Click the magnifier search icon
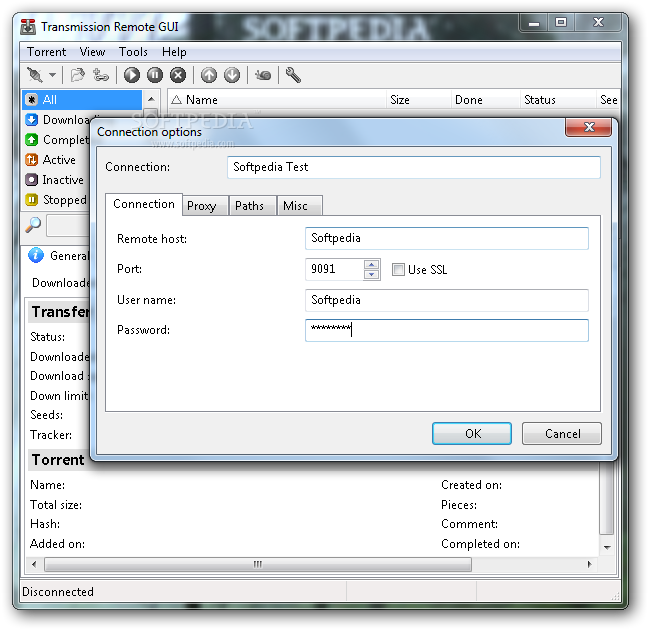This screenshot has height=630, width=649. click(33, 225)
